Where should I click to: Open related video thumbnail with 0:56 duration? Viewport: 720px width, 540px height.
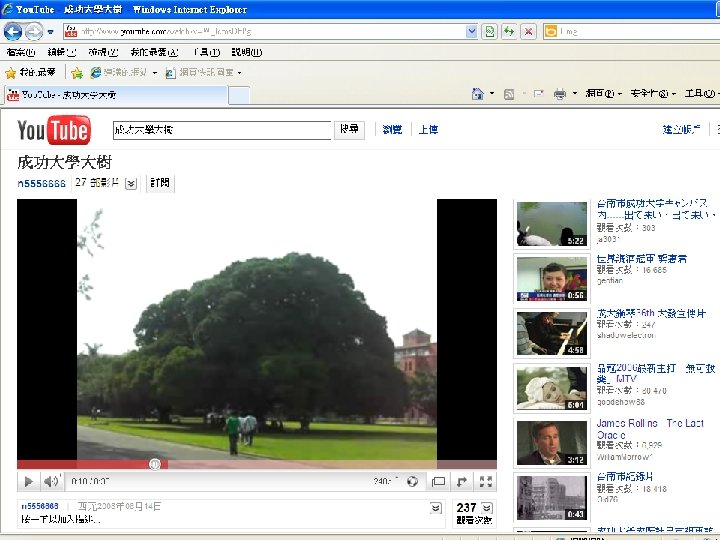point(551,279)
